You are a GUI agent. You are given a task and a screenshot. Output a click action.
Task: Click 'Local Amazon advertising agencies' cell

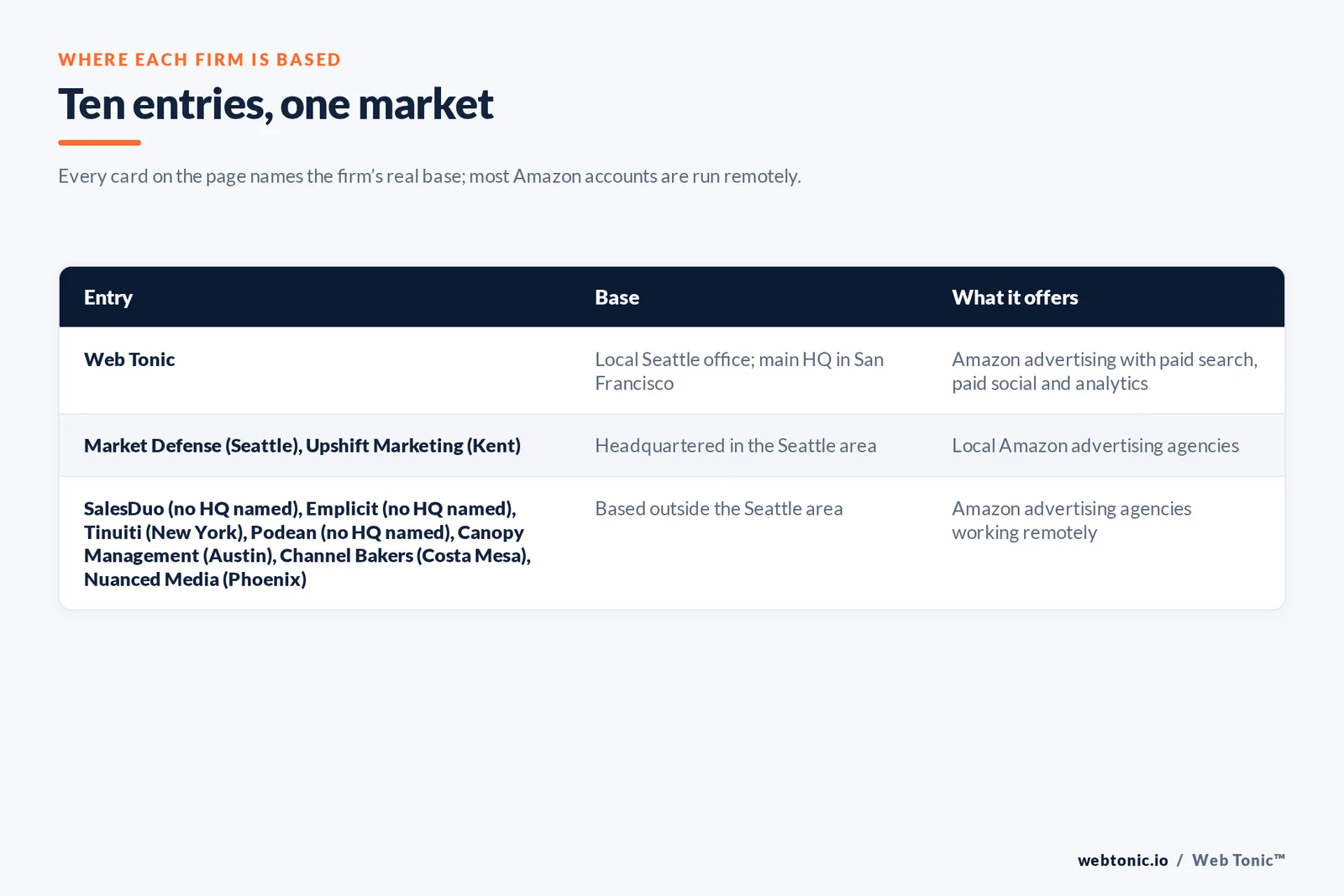tap(1095, 446)
